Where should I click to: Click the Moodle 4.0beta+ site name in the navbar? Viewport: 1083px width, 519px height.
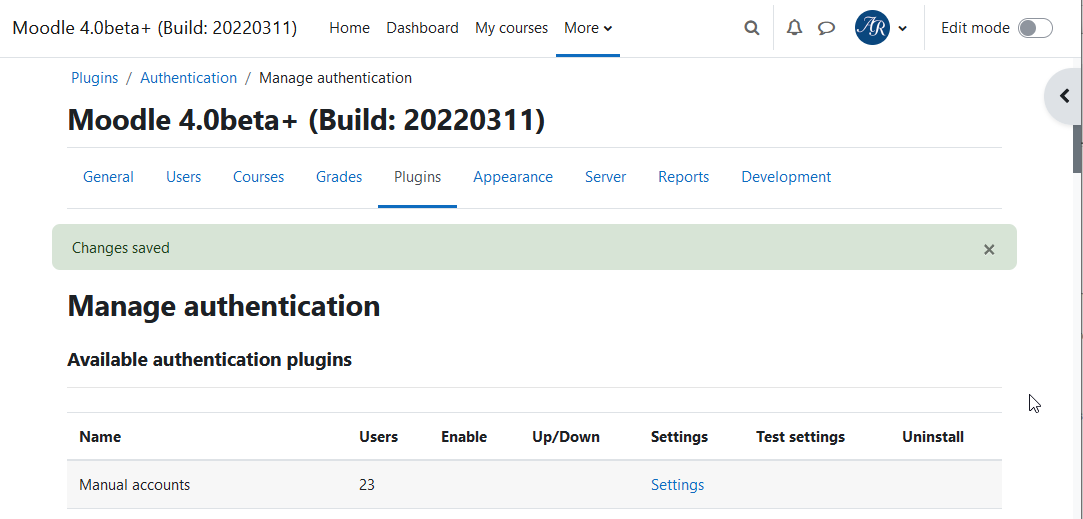point(155,28)
